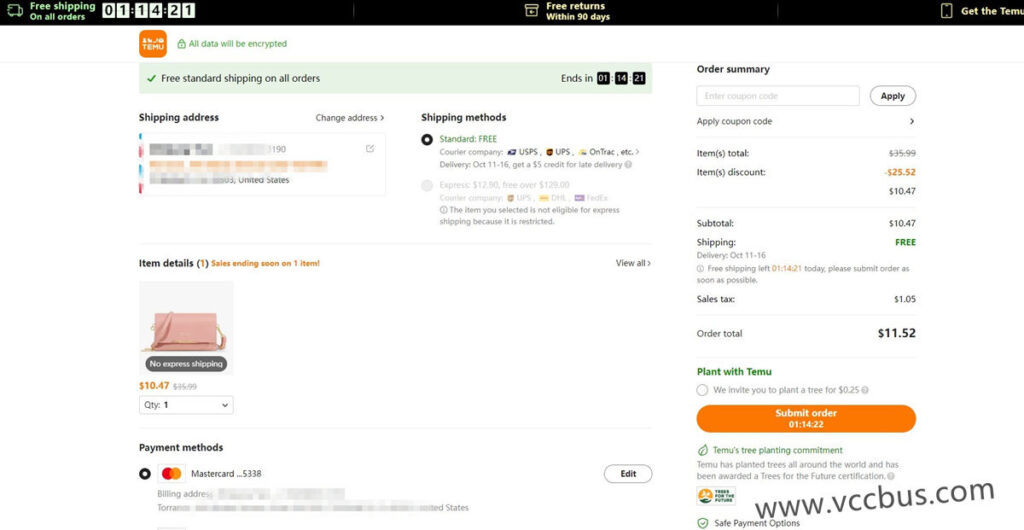Screen dimensions: 1024x530
Task: Enable the plant a tree for $0.25 option
Action: [703, 390]
